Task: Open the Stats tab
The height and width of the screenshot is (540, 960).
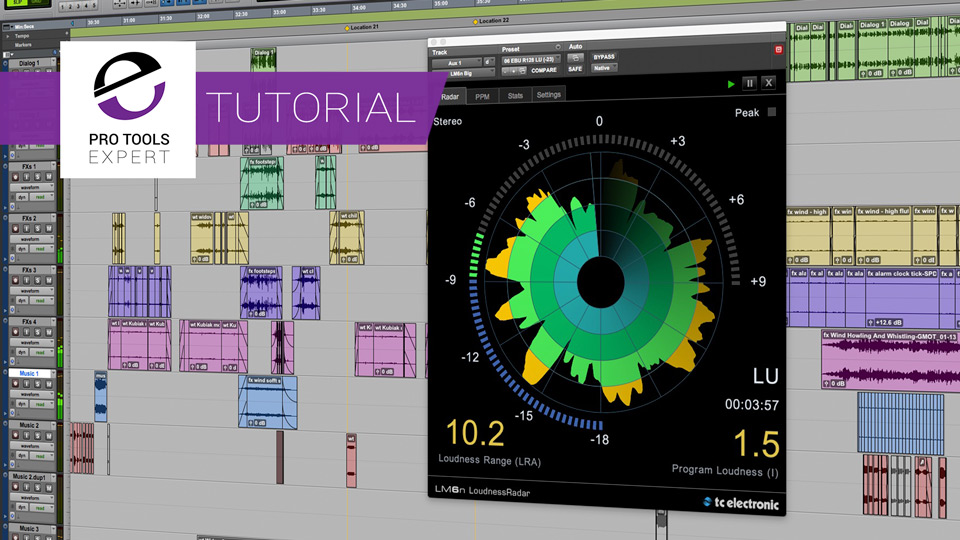Action: [516, 96]
